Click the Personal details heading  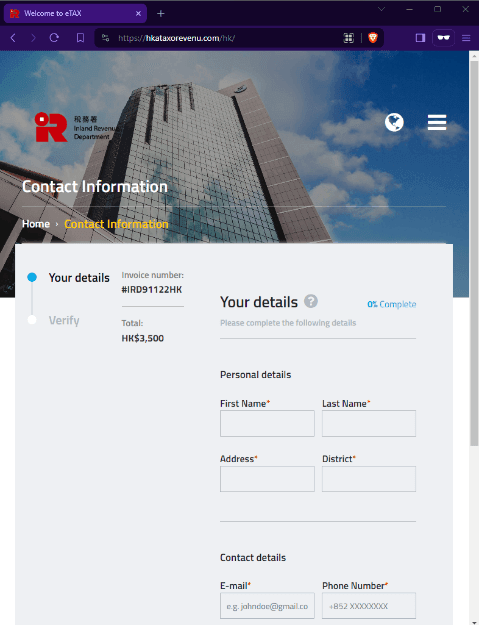255,375
